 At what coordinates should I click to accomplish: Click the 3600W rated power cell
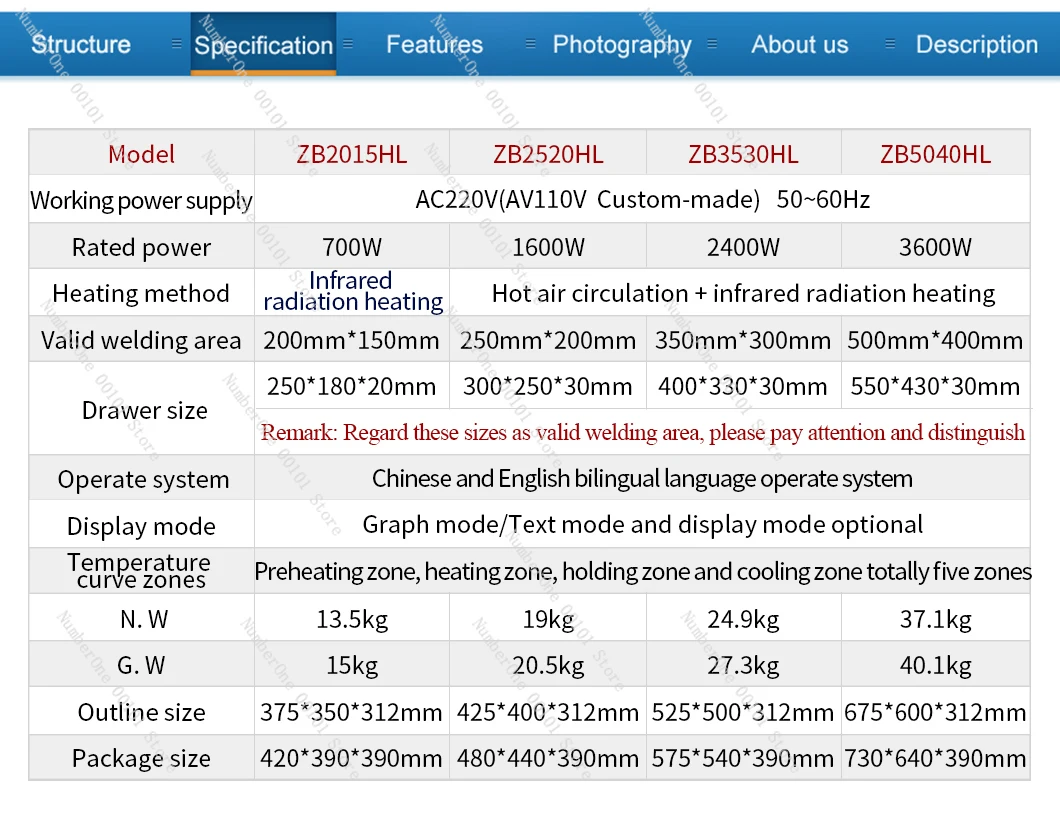pyautogui.click(x=935, y=247)
